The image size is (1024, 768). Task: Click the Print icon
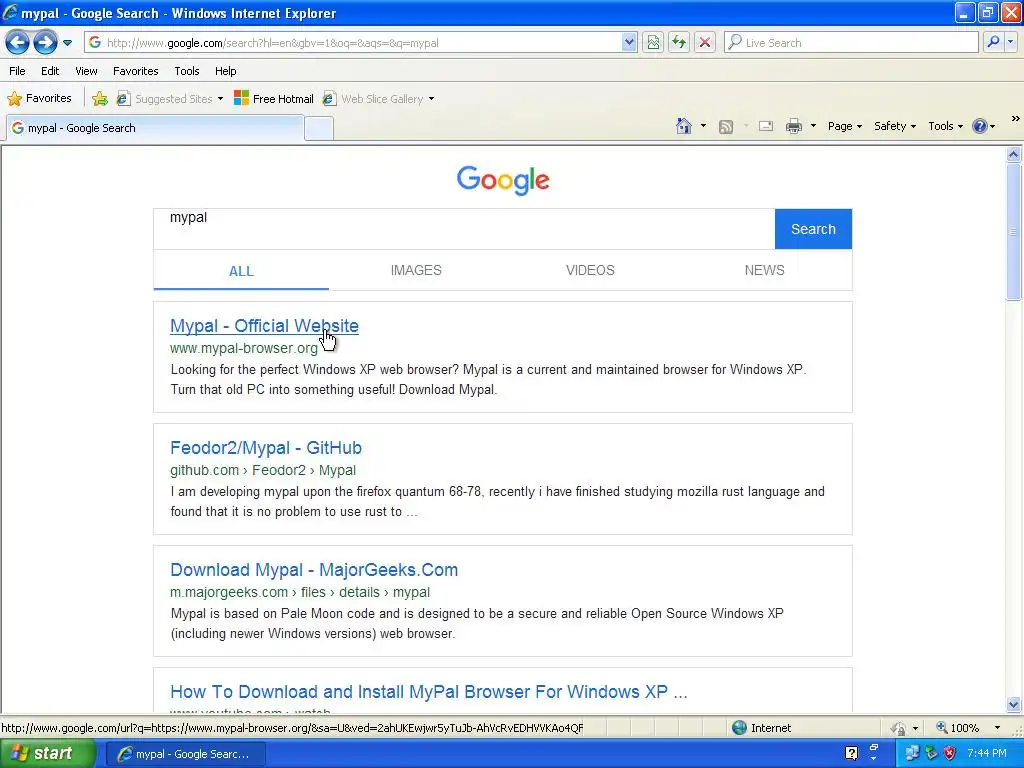(794, 126)
